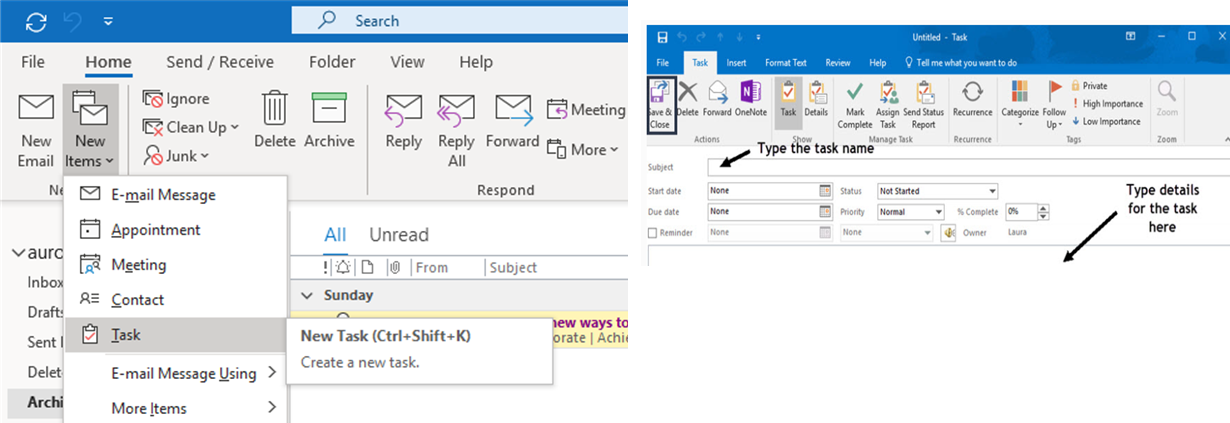Switch to the View tab in Outlook
The height and width of the screenshot is (423, 1230).
(x=407, y=62)
